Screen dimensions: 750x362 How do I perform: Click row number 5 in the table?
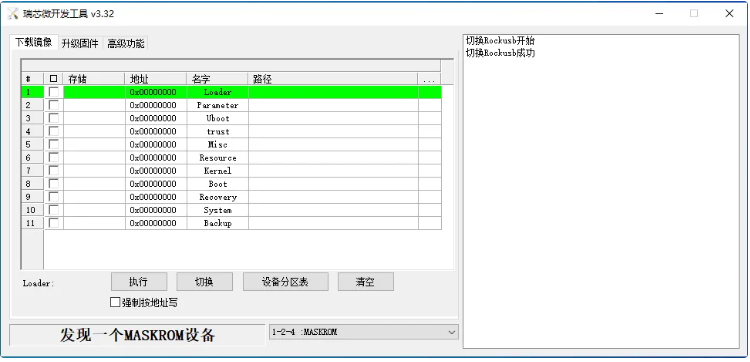click(33, 144)
